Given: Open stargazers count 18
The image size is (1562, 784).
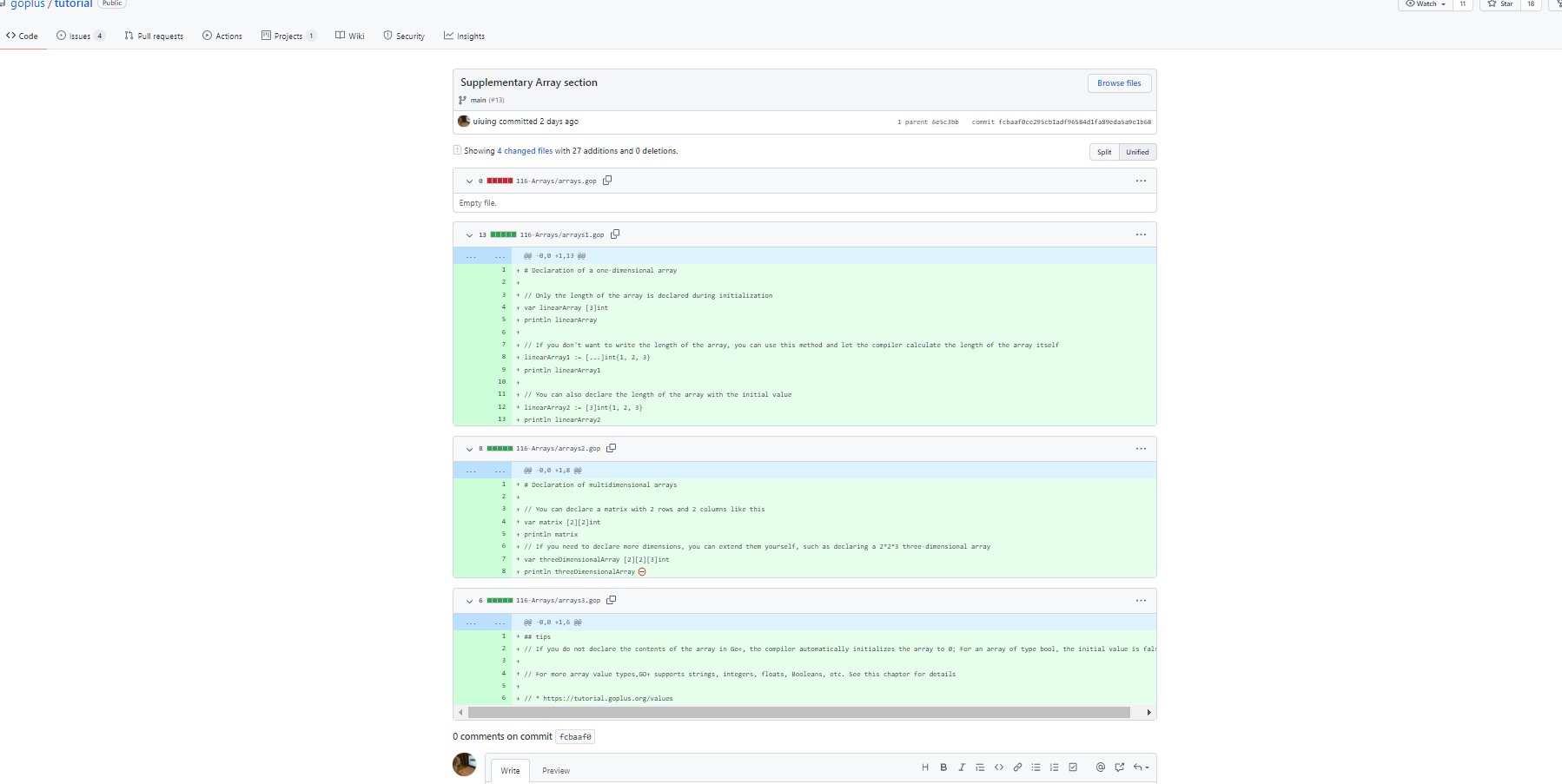Looking at the screenshot, I should 1531,4.
